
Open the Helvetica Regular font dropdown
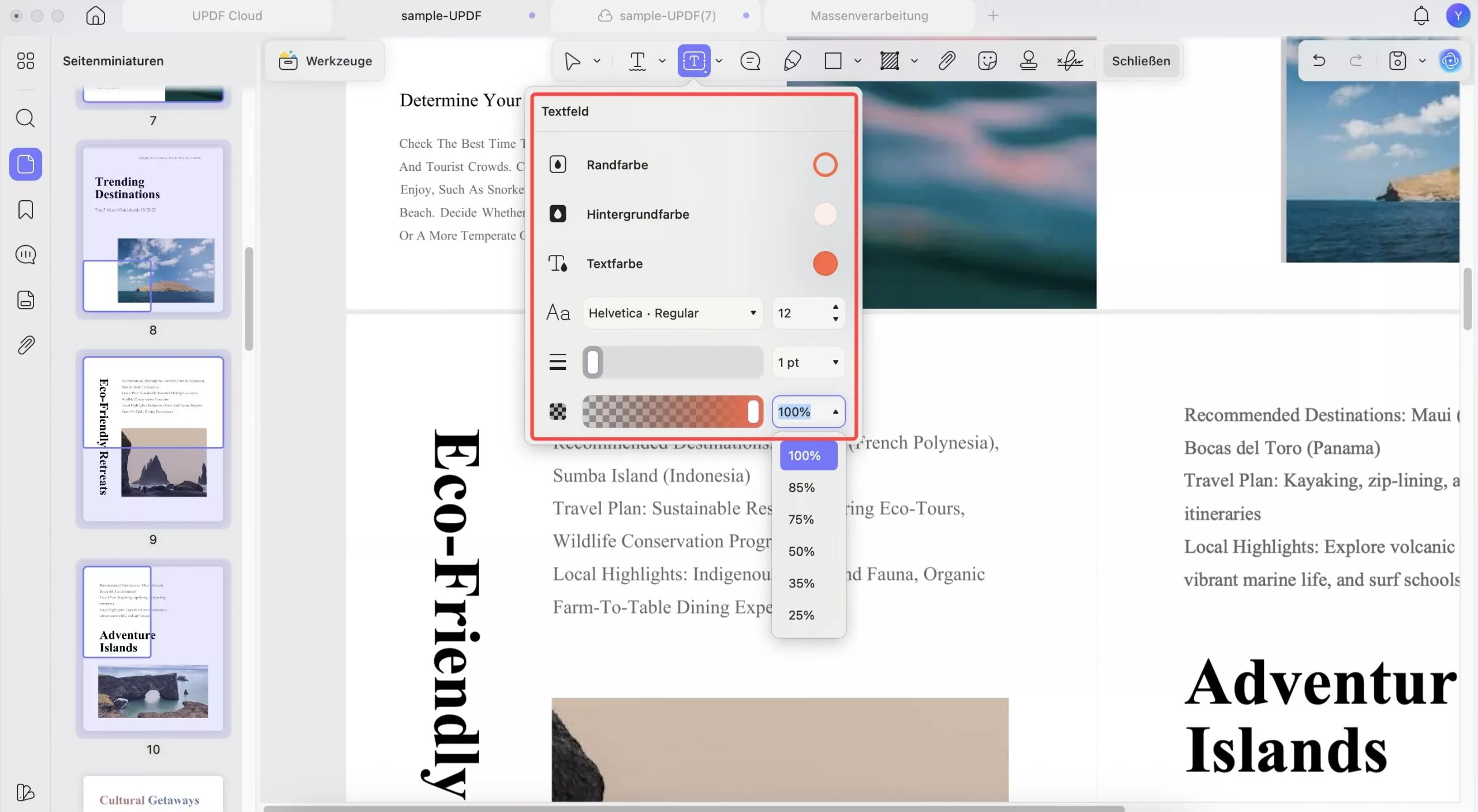(x=673, y=313)
